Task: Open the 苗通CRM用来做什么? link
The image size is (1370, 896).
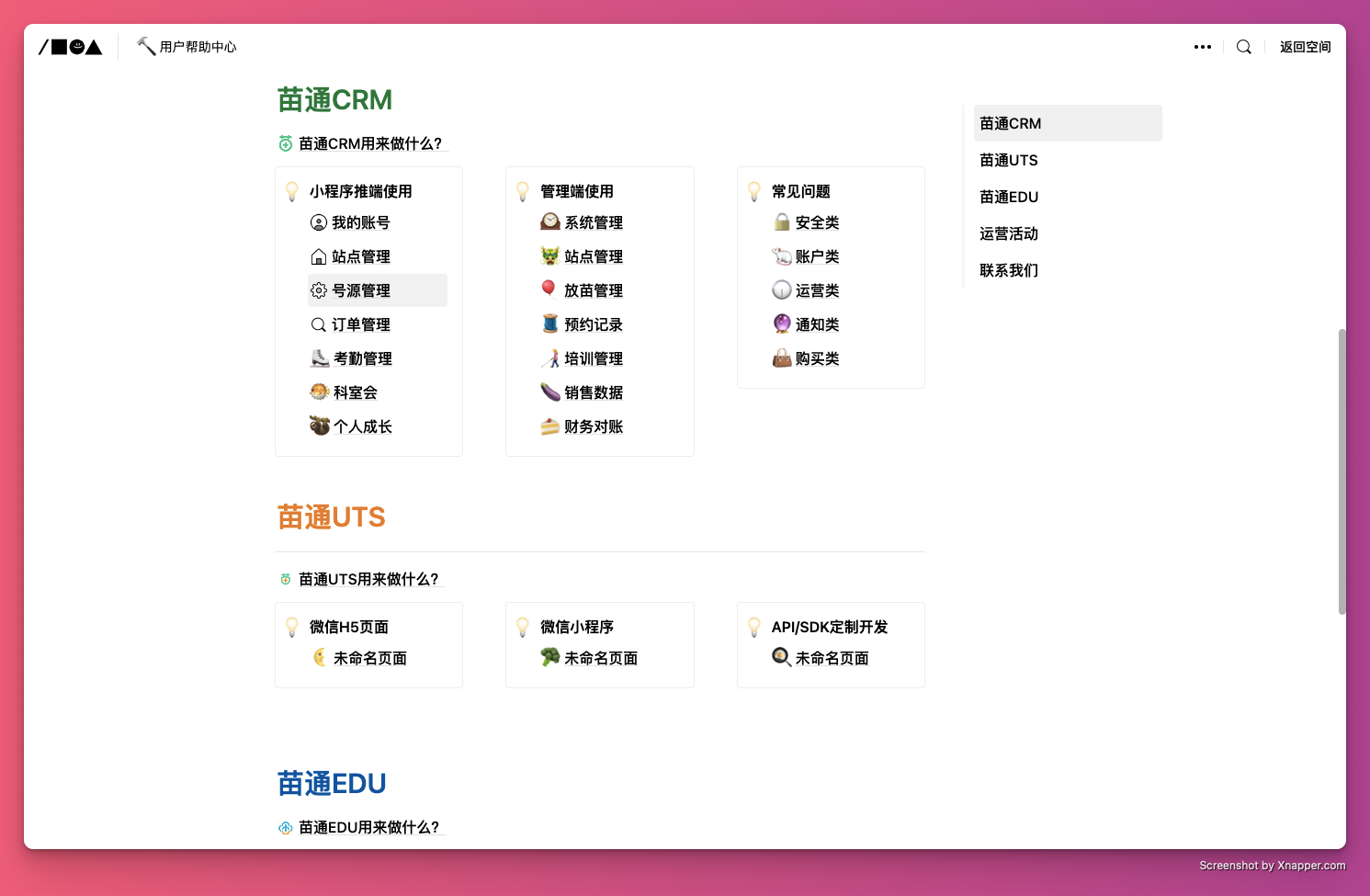Action: point(370,143)
